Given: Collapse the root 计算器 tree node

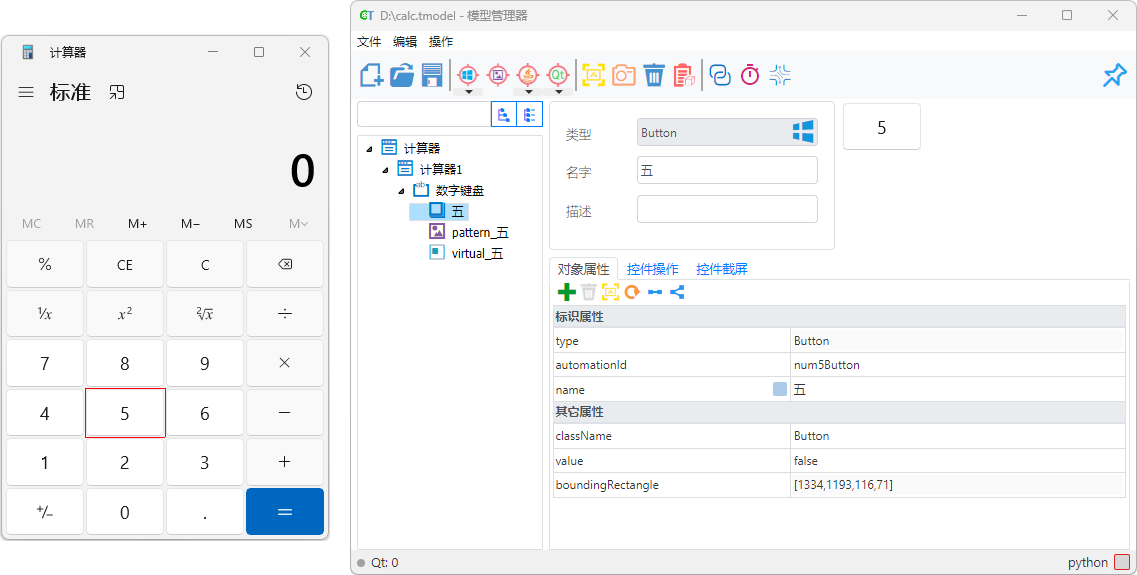Looking at the screenshot, I should 370,149.
